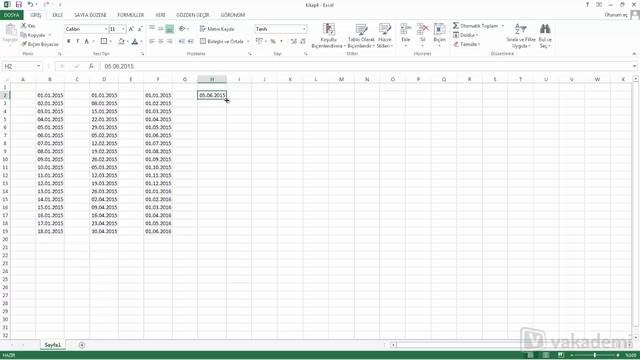The height and width of the screenshot is (360, 640).
Task: Add a new sheet with plus button
Action: 82,345
